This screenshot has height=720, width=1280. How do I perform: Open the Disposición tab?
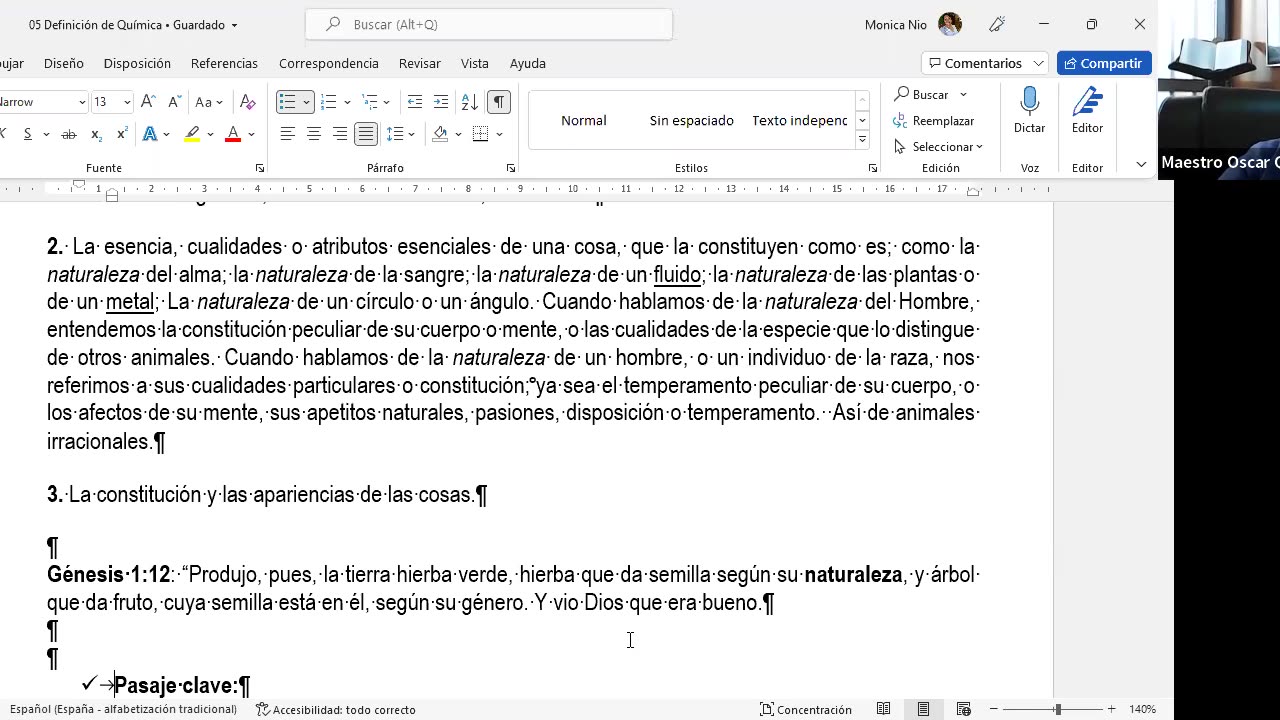pyautogui.click(x=137, y=63)
